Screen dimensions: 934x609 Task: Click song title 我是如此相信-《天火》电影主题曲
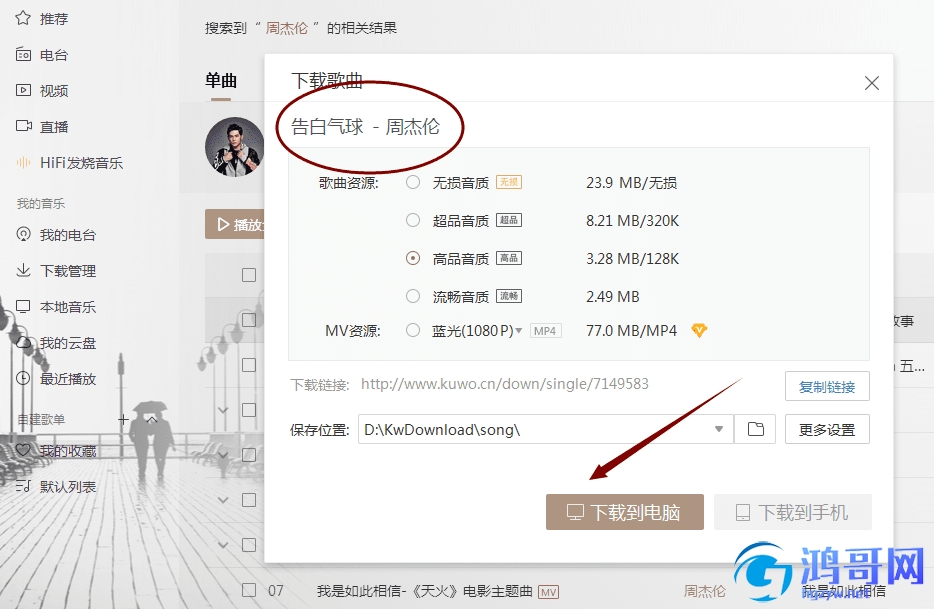[x=425, y=591]
